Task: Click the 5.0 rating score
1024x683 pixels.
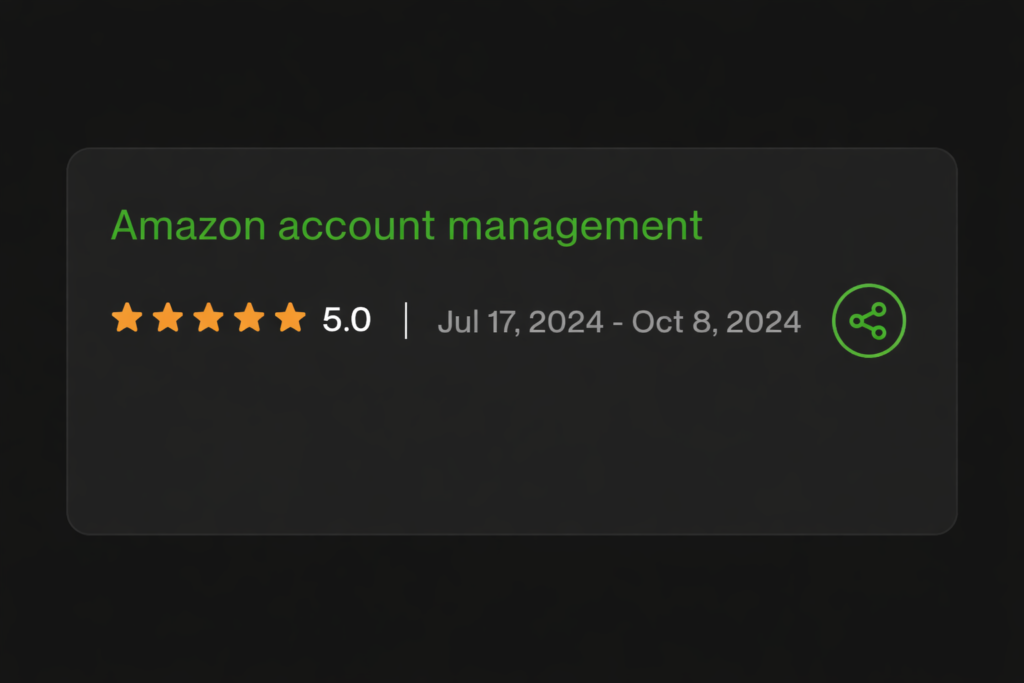Action: [x=346, y=320]
